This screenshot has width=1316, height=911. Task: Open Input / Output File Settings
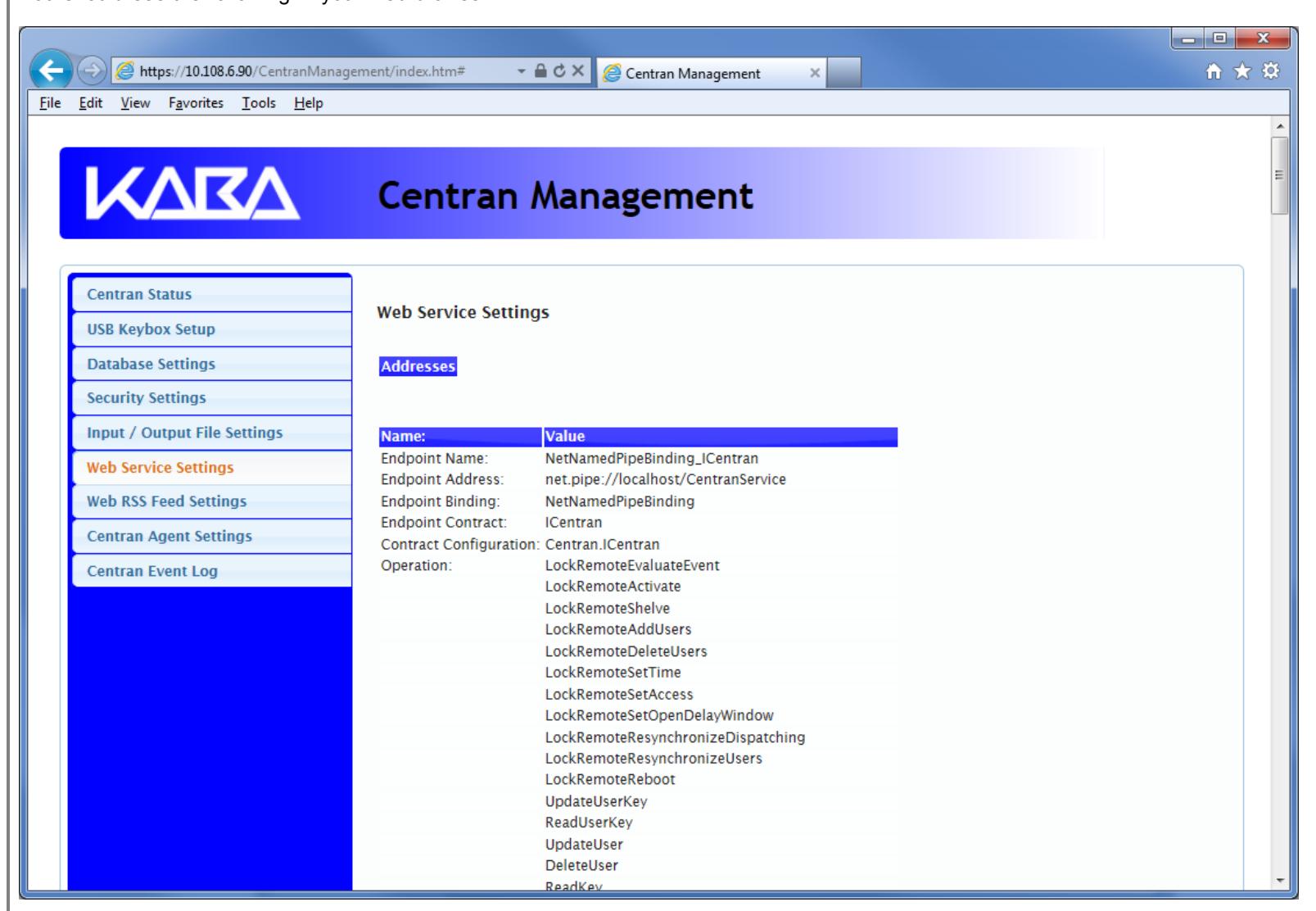click(x=212, y=433)
